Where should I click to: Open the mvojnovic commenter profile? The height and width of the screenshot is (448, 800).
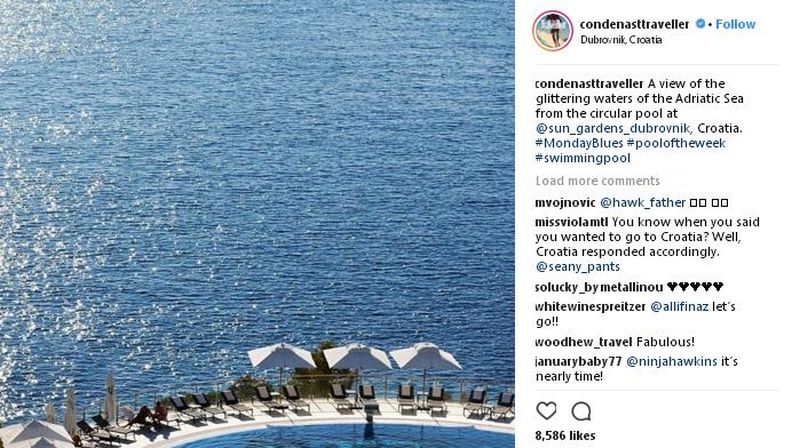click(565, 203)
